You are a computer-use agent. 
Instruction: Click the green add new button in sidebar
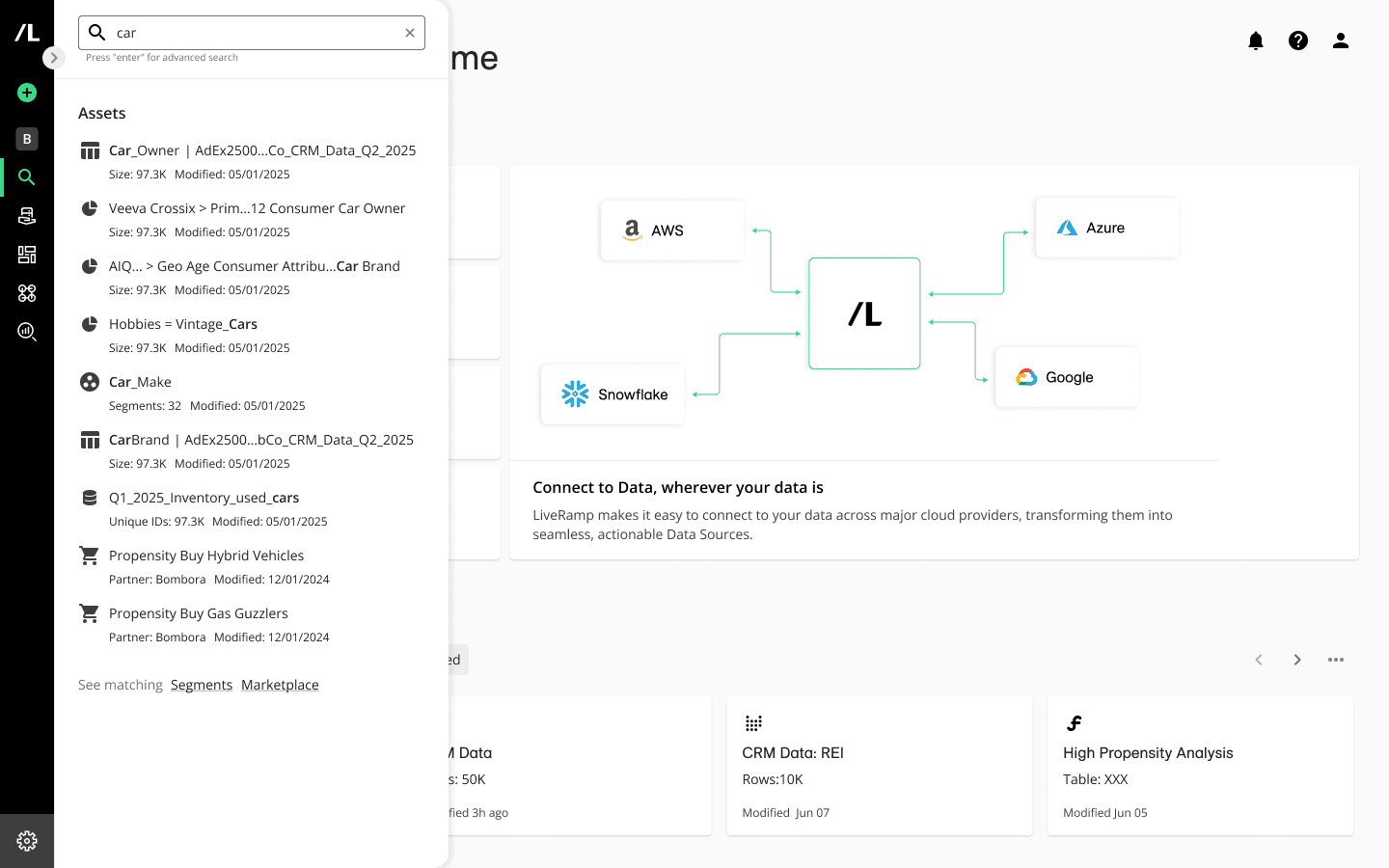click(27, 93)
